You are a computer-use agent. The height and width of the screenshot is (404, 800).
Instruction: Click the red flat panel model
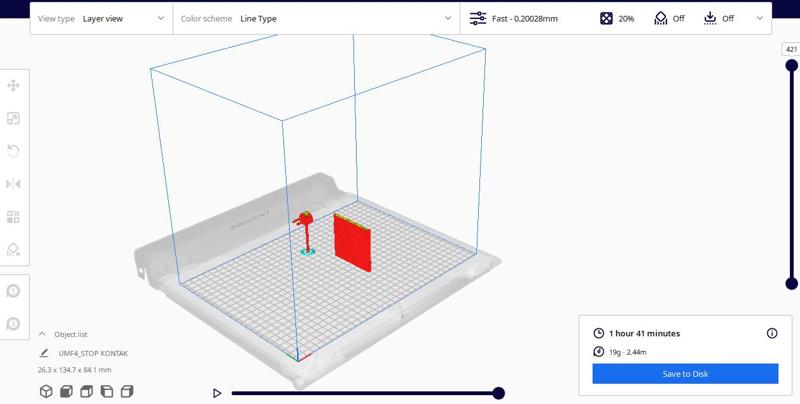coord(352,243)
